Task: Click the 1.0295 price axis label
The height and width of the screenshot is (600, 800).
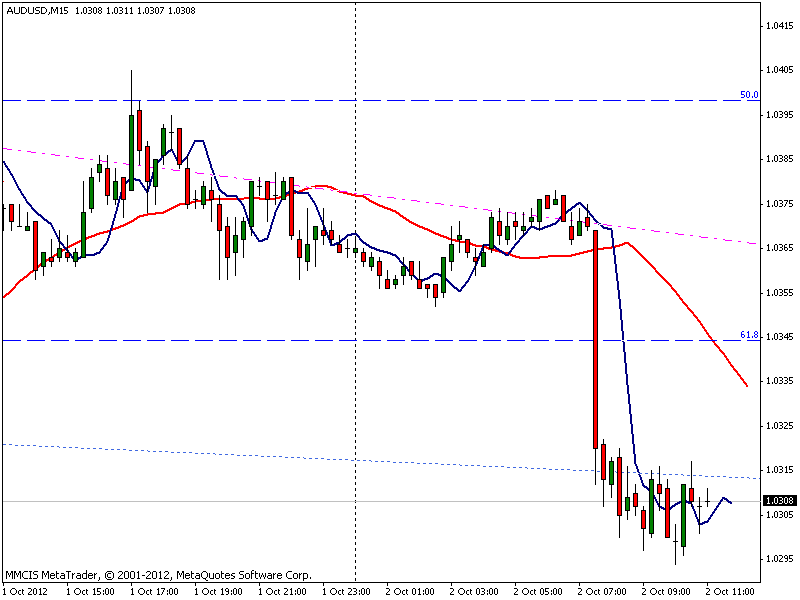Action: [x=780, y=559]
